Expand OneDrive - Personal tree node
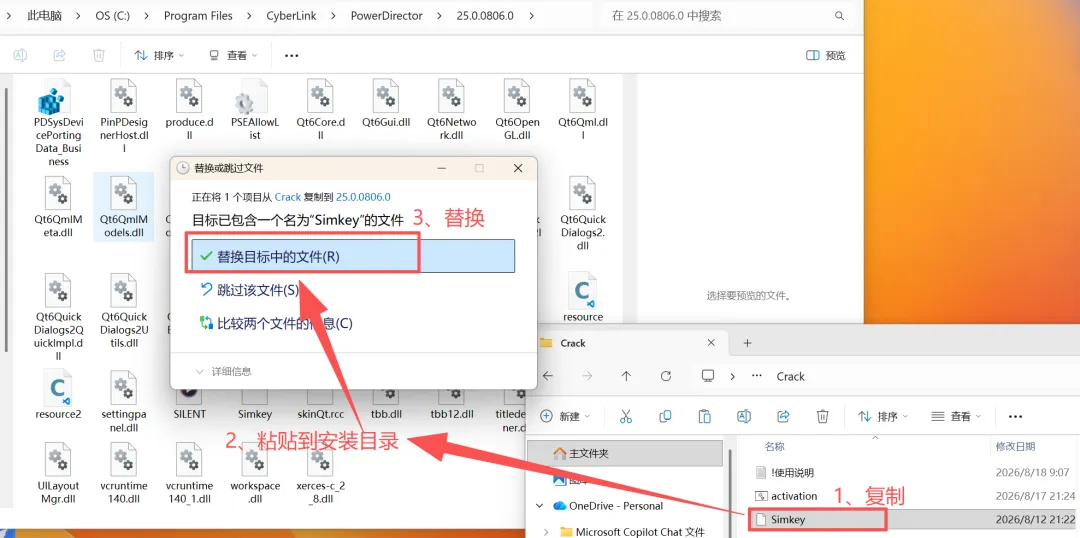Image resolution: width=1080 pixels, height=538 pixels. tap(541, 506)
